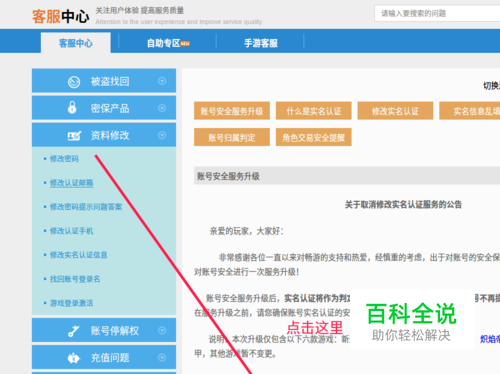
Task: Click the 资料修改 edit card icon
Action: coord(74,136)
